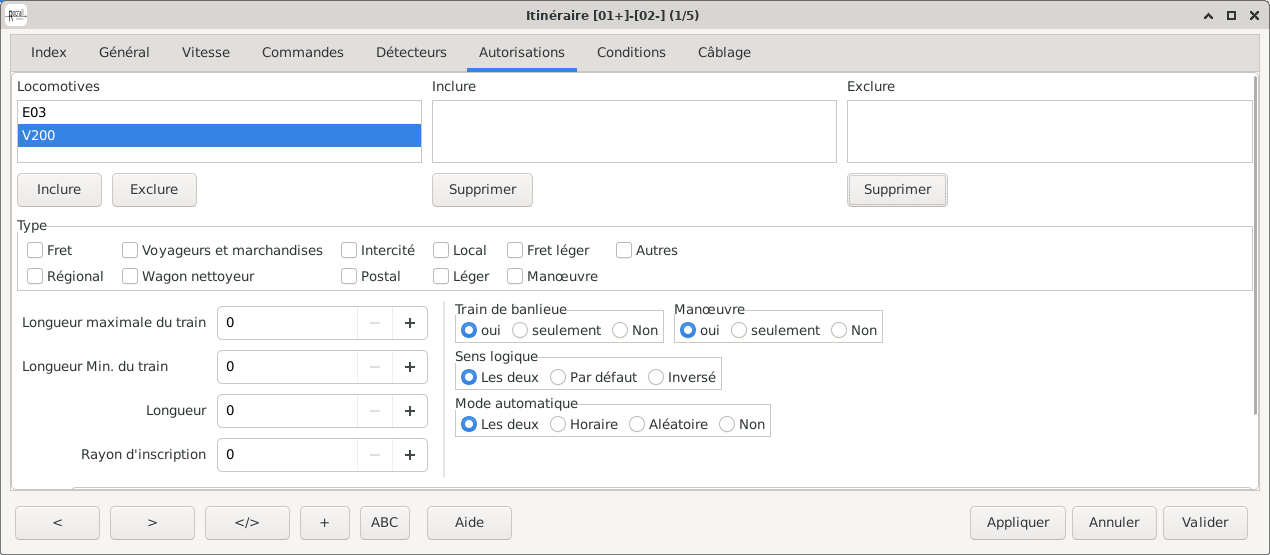Select Non for Train de banlieue
Viewport: 1270px width, 555px height.
[x=620, y=330]
